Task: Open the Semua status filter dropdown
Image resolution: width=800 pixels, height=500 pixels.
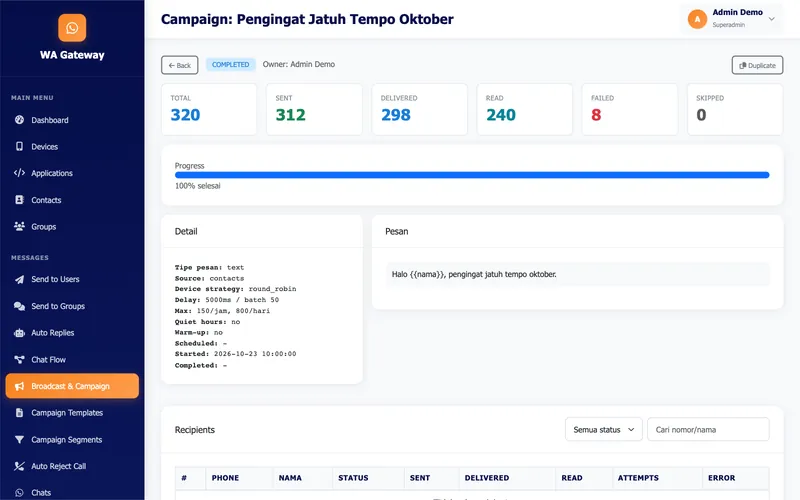Action: coord(604,430)
